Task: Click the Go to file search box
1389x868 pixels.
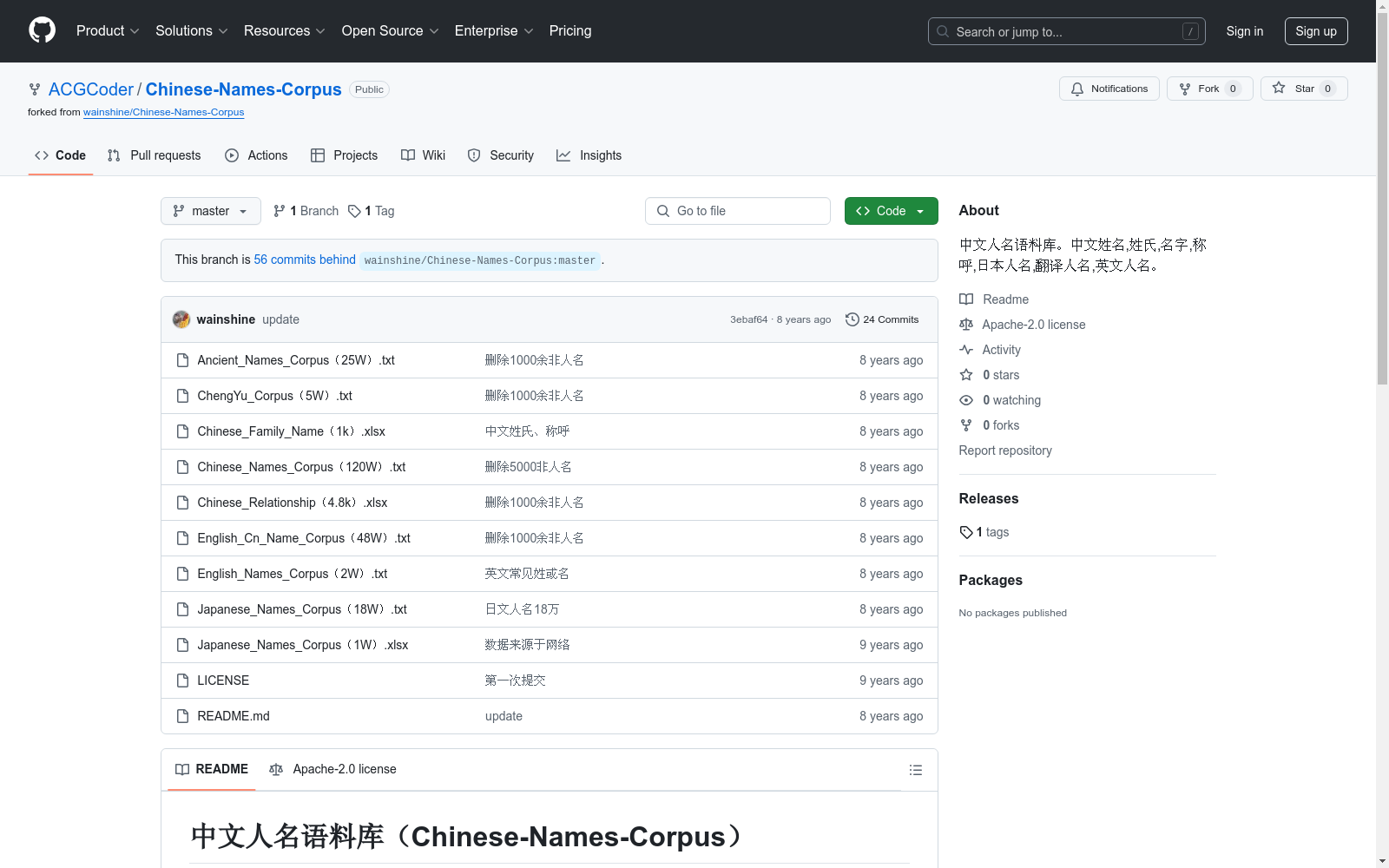Action: (738, 211)
